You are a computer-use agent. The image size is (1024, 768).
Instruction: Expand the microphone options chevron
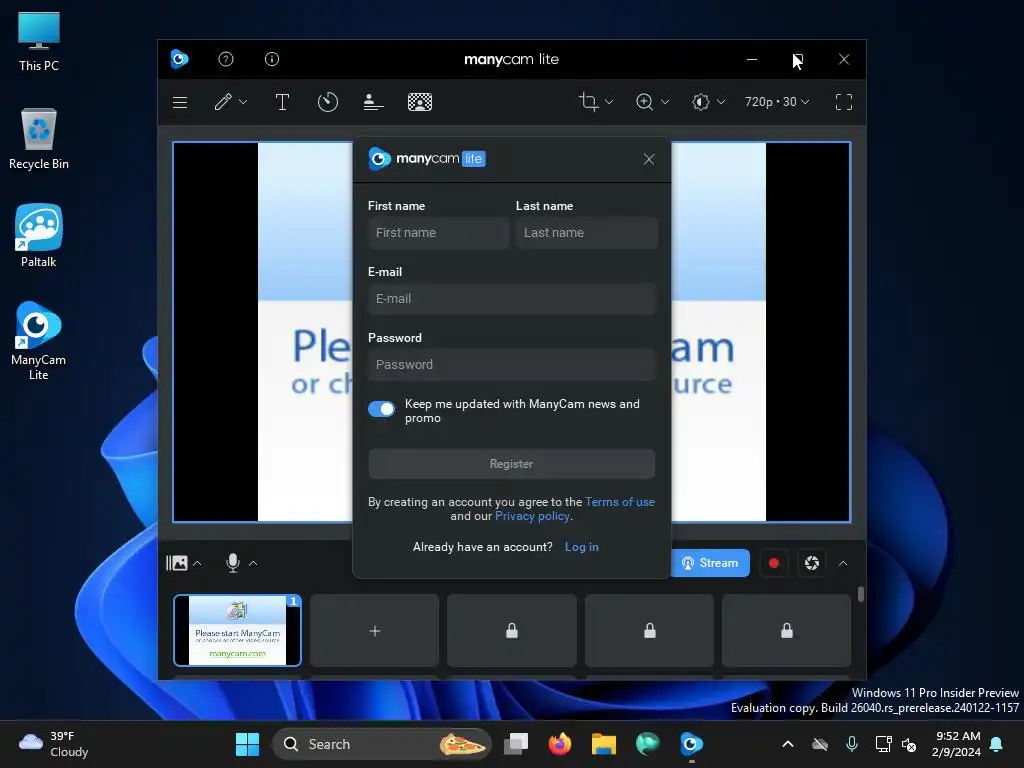click(253, 564)
